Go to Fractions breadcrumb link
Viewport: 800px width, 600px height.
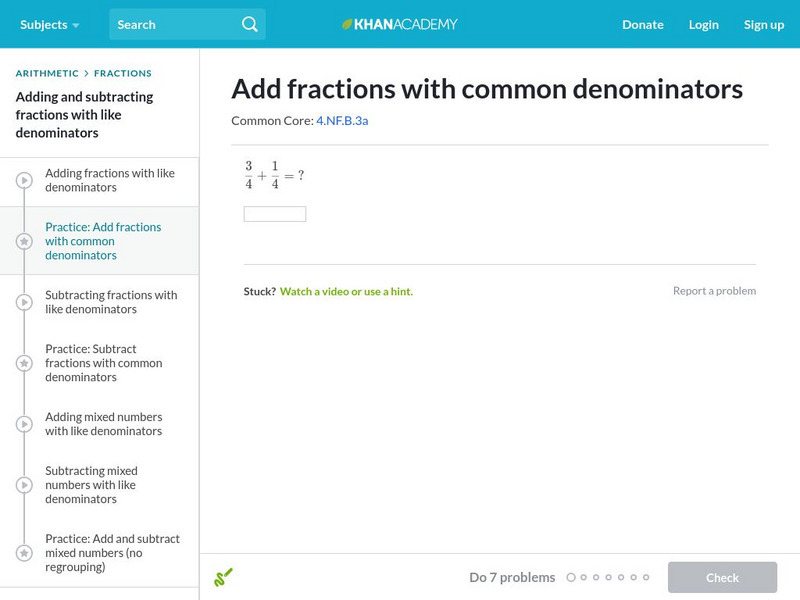[123, 73]
